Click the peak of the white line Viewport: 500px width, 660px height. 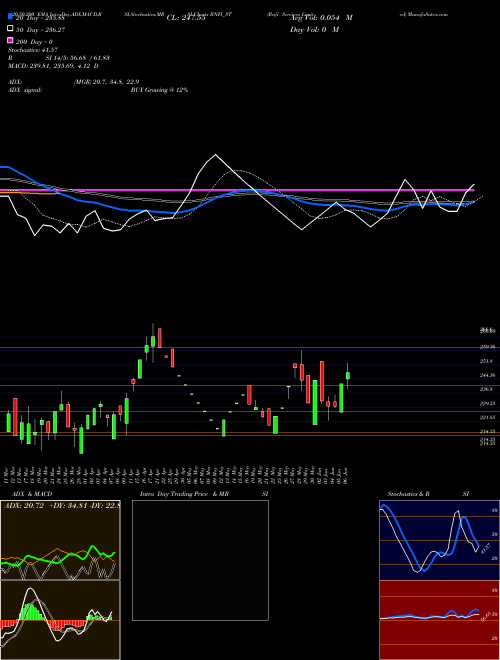[x=215, y=155]
